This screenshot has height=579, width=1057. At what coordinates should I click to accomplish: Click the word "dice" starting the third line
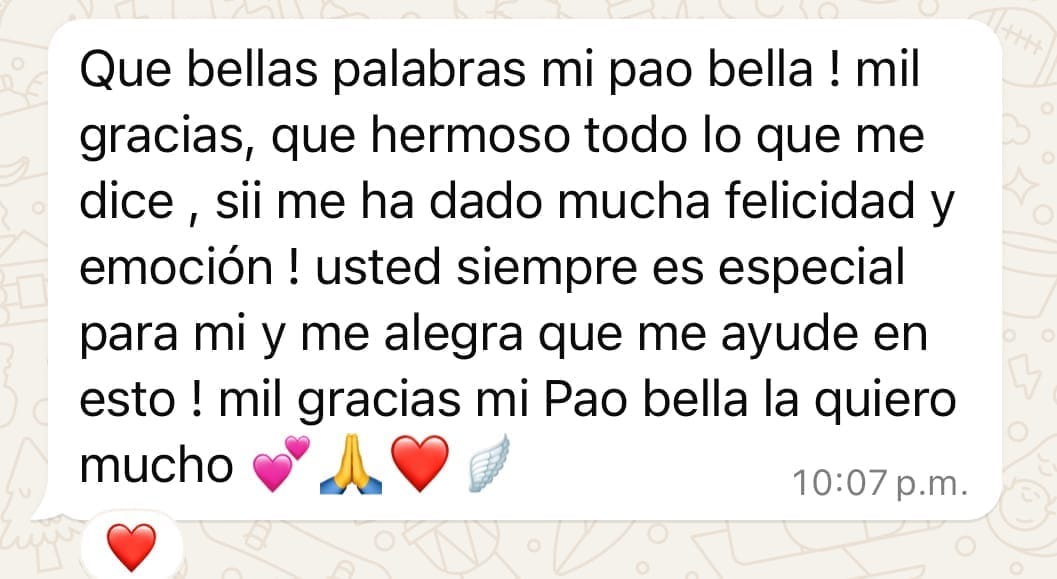click(126, 200)
